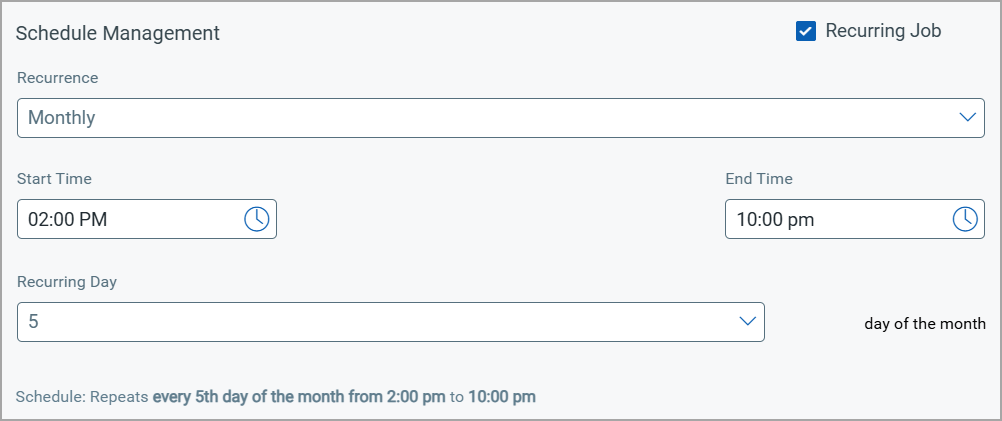The width and height of the screenshot is (1002, 421).
Task: Focus the Start Time field 02:00 PM
Action: coord(146,219)
